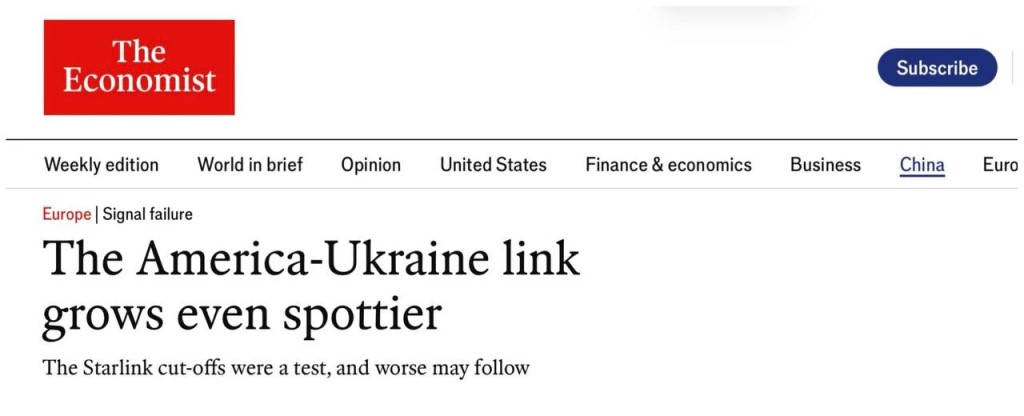Viewport: 1024px width, 416px height.
Task: Click the America-Ukraine link headline
Action: (x=311, y=286)
